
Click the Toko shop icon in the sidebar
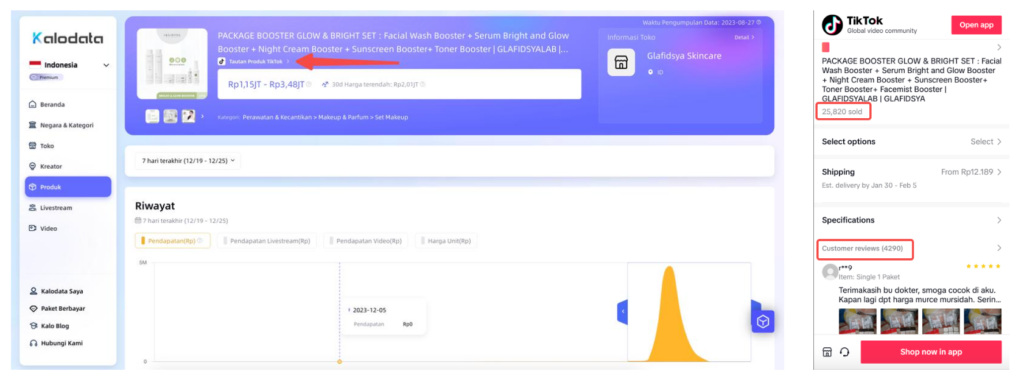tap(33, 146)
